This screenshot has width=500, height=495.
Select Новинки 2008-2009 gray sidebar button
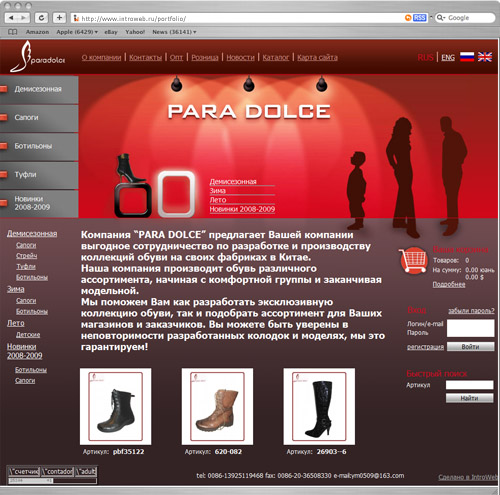(x=39, y=203)
